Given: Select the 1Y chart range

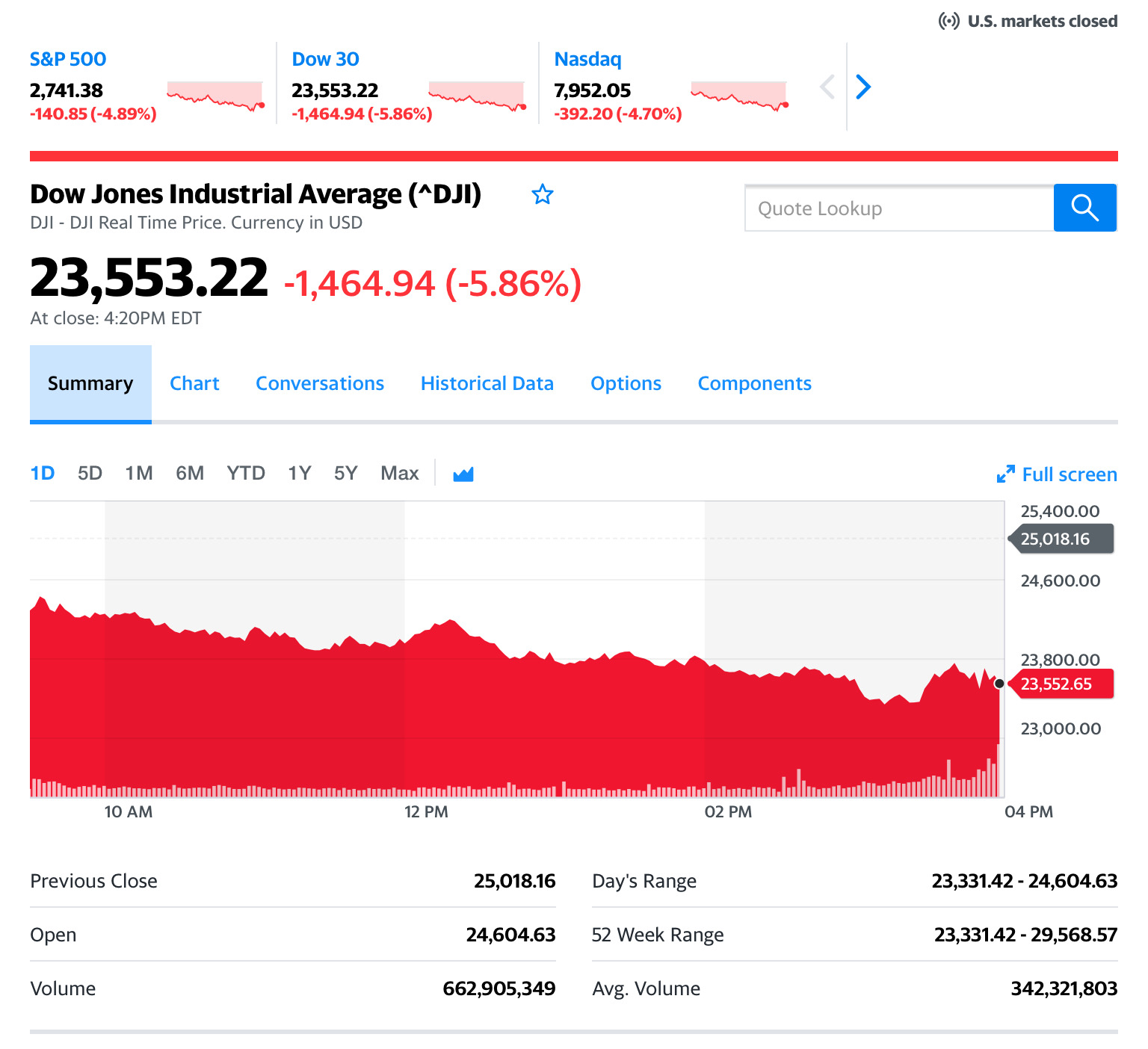Looking at the screenshot, I should point(300,473).
